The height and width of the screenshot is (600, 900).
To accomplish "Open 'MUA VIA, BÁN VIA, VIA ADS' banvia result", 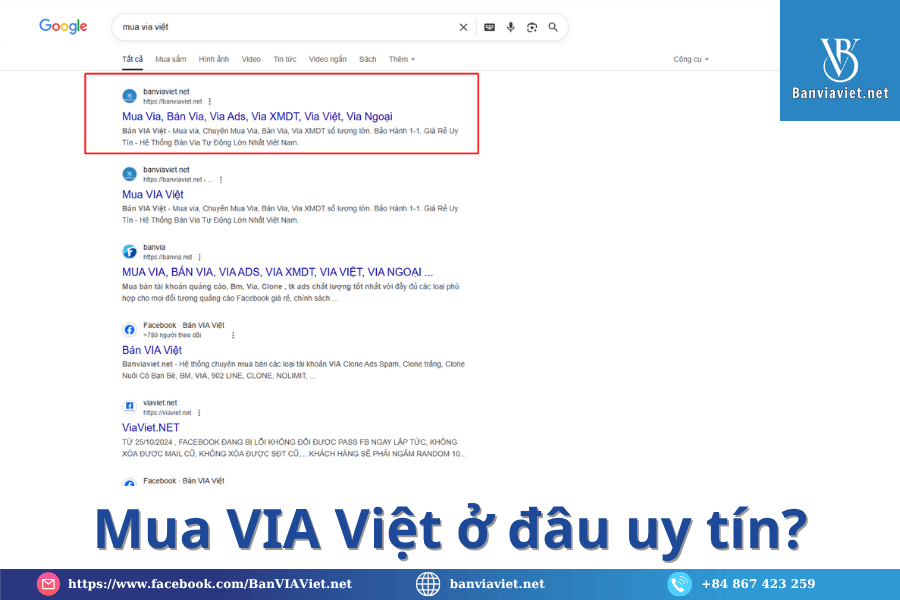I will [277, 272].
